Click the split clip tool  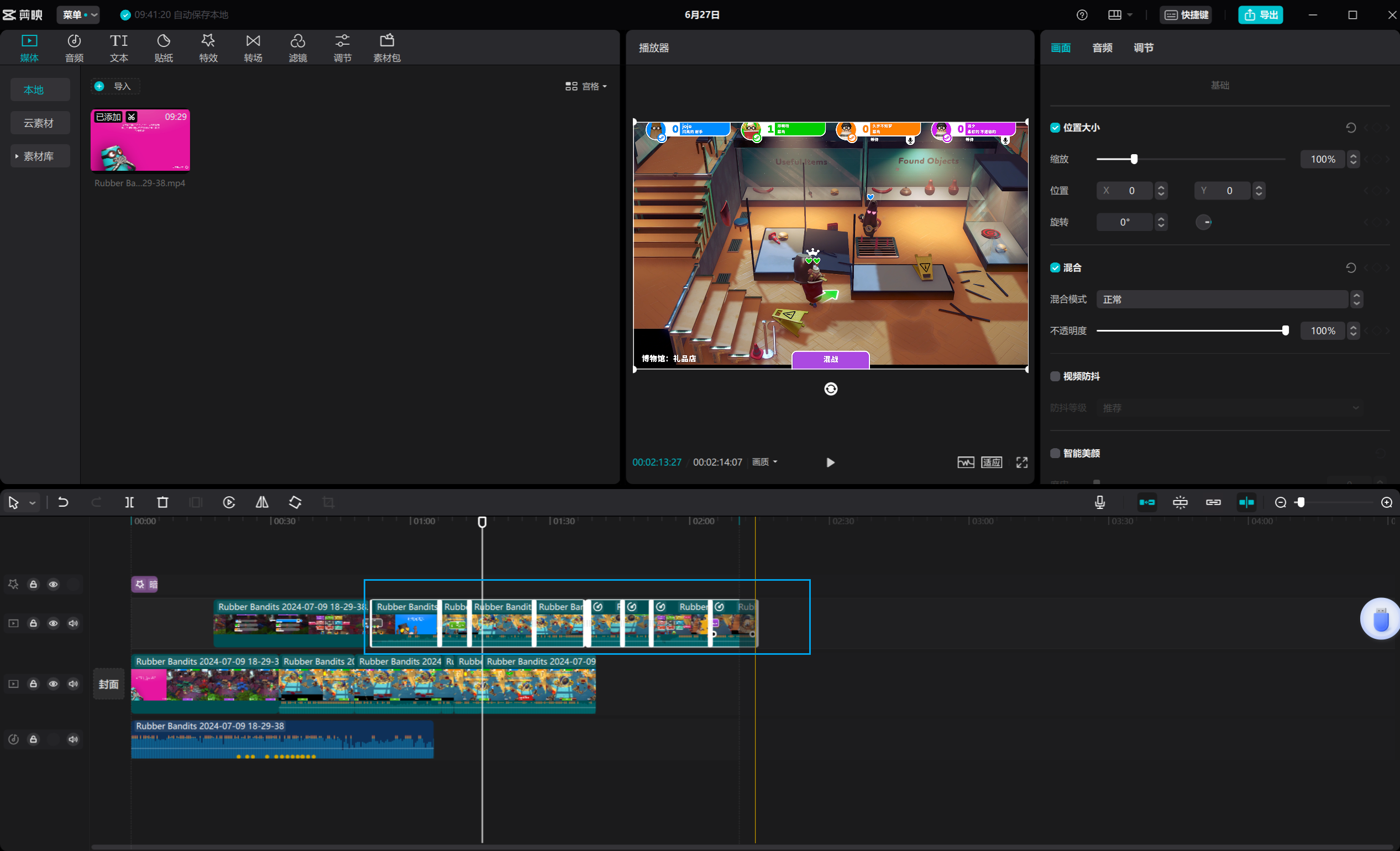[129, 502]
